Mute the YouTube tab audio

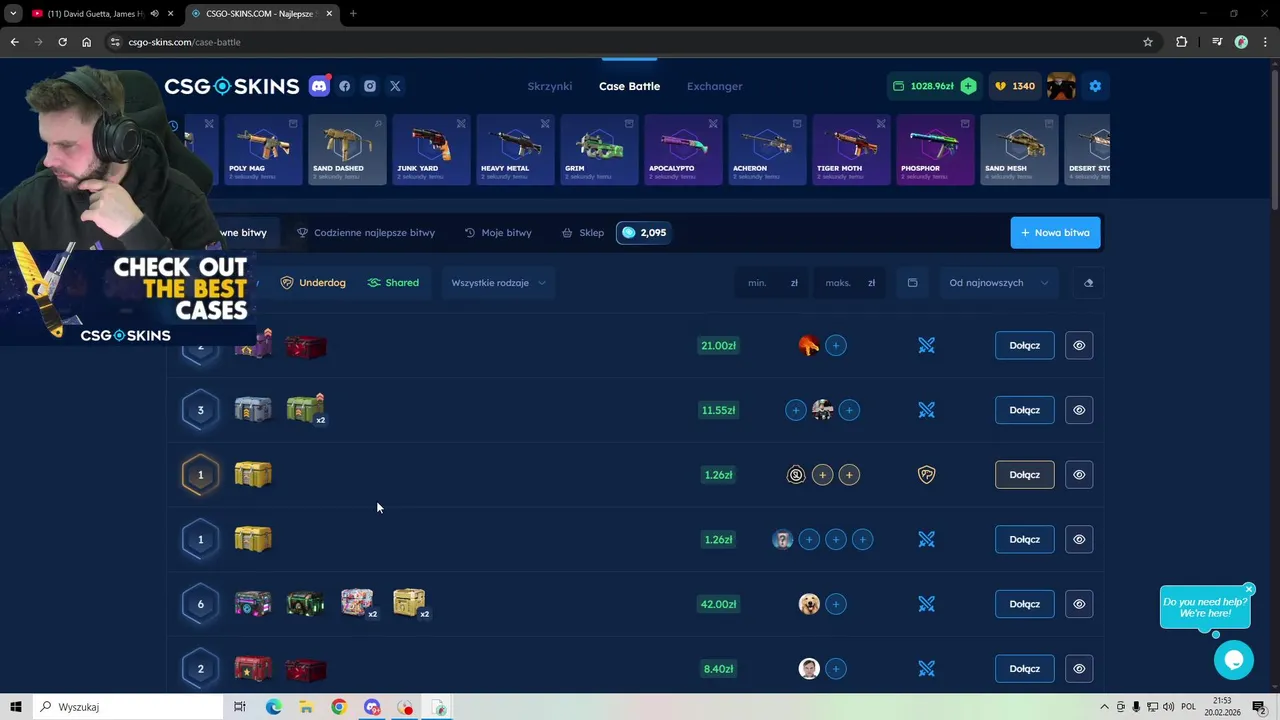[x=154, y=14]
